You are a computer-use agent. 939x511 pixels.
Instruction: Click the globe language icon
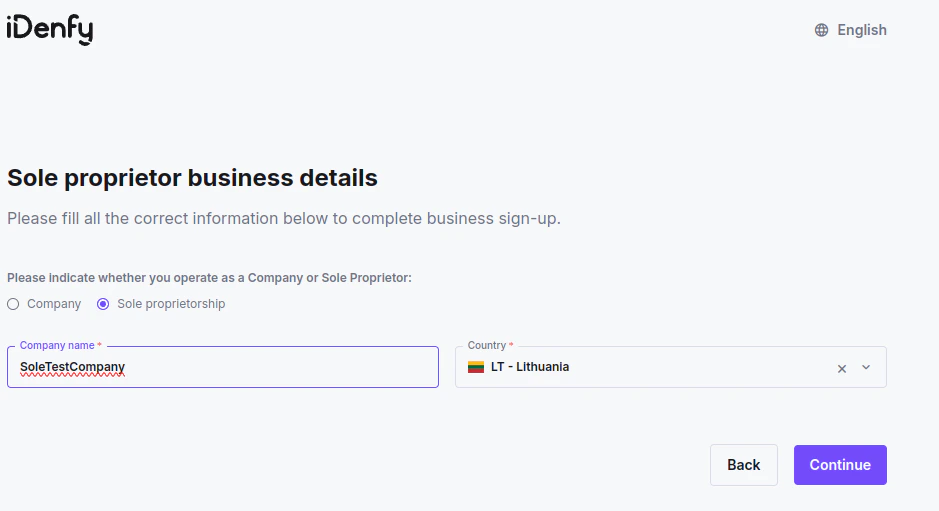click(821, 30)
